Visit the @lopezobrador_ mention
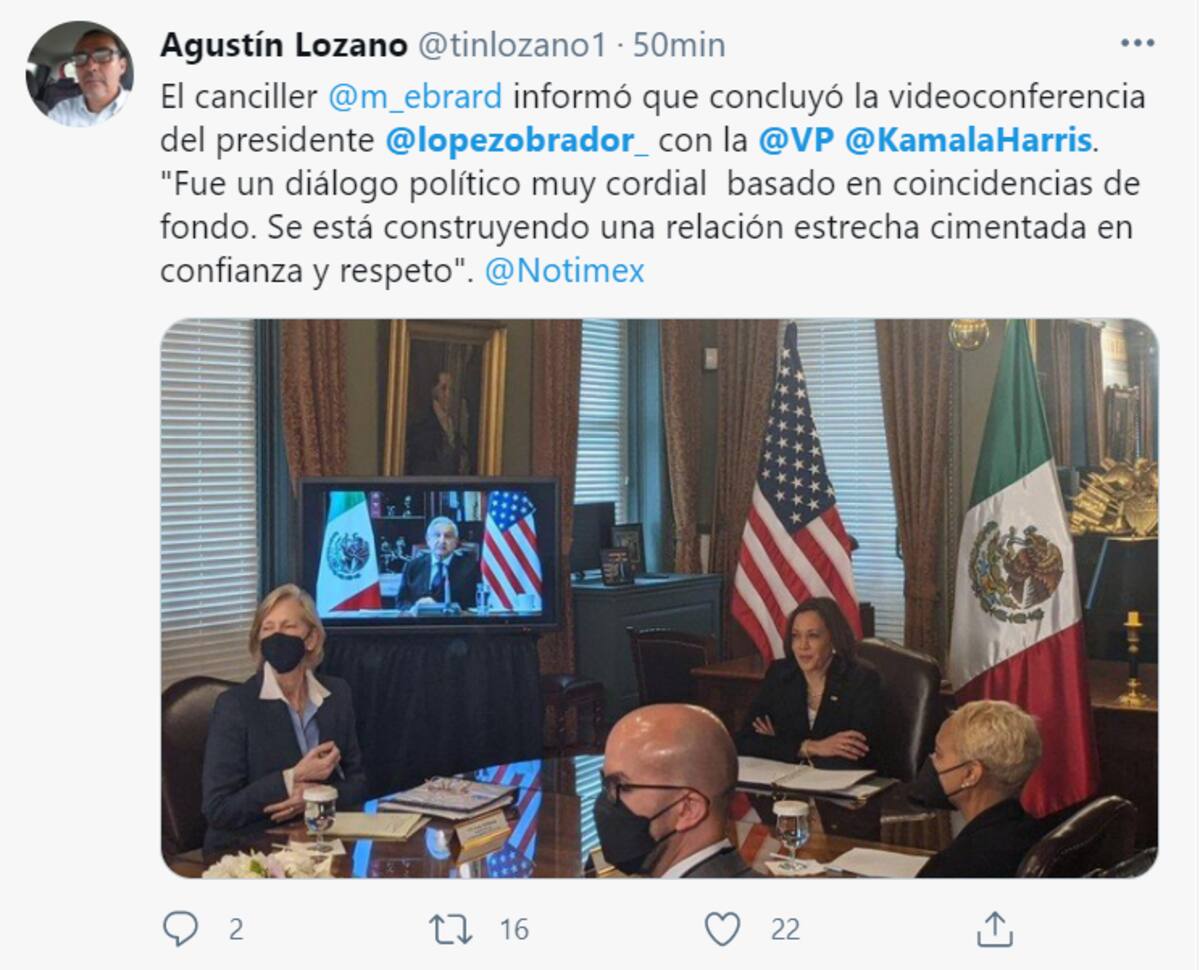 (x=517, y=141)
